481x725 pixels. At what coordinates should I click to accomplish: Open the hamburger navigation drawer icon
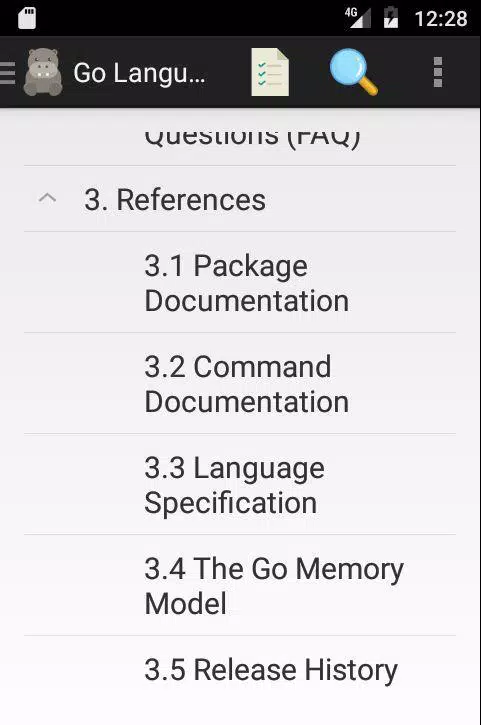(x=7, y=73)
